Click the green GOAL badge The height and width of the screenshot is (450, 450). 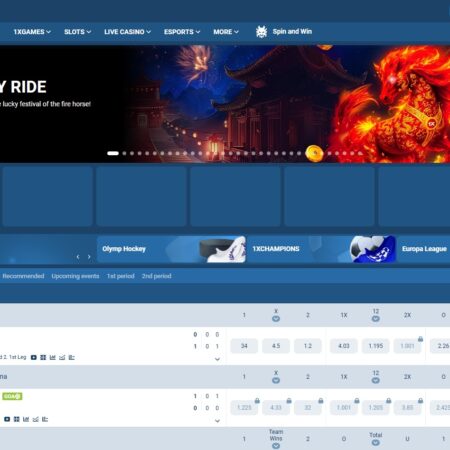coord(12,396)
